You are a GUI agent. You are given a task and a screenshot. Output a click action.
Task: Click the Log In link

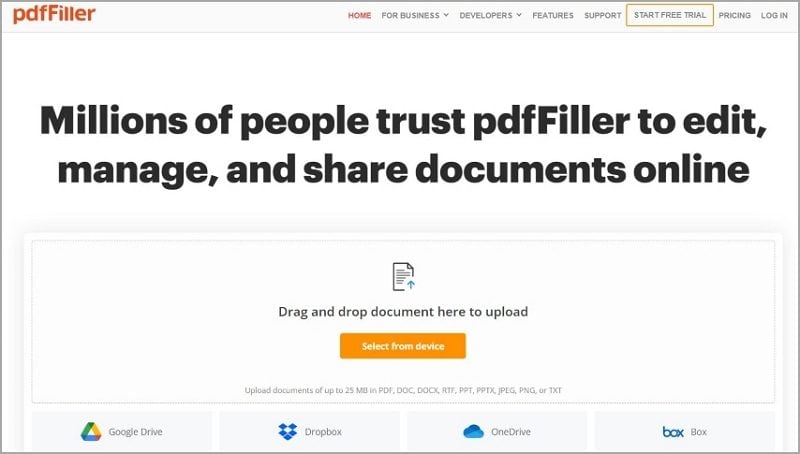[x=774, y=15]
